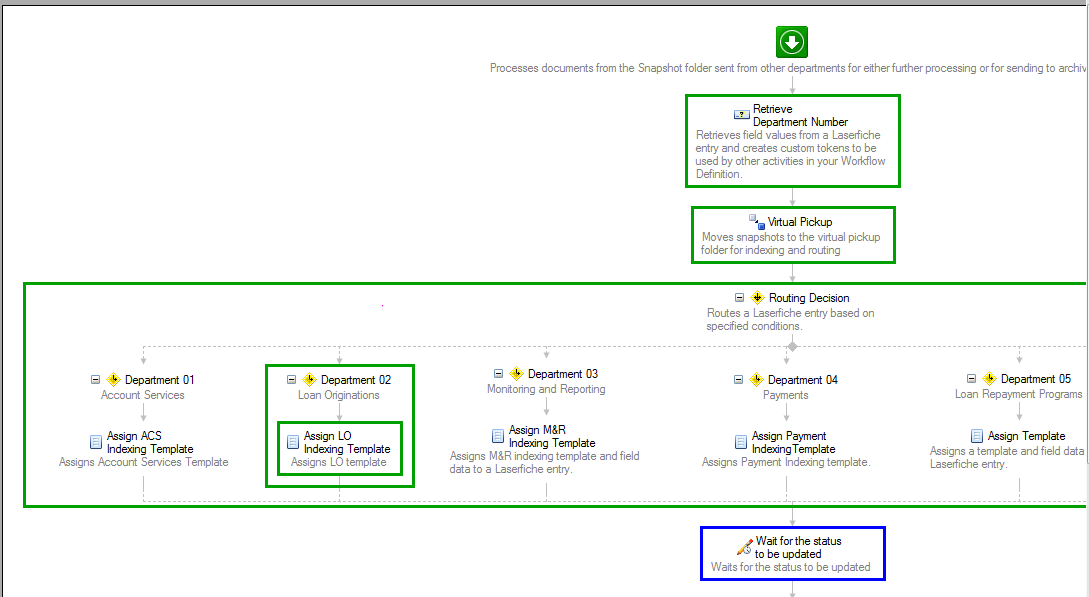Screen dimensions: 1089x597
Task: Select the Assign Payment IndexingTemplate icon
Action: [x=741, y=441]
